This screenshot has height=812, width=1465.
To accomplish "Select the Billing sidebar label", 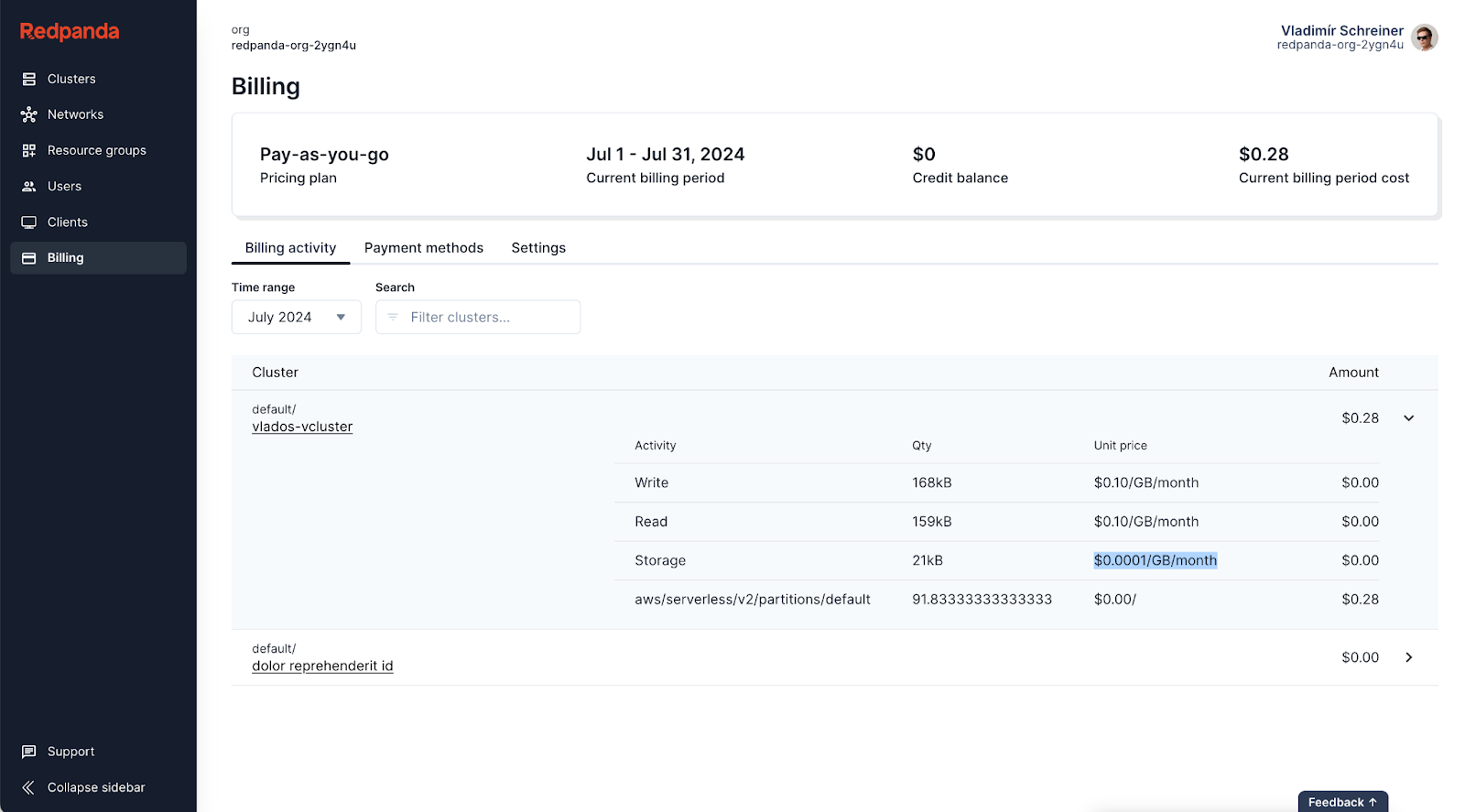I will pos(66,258).
